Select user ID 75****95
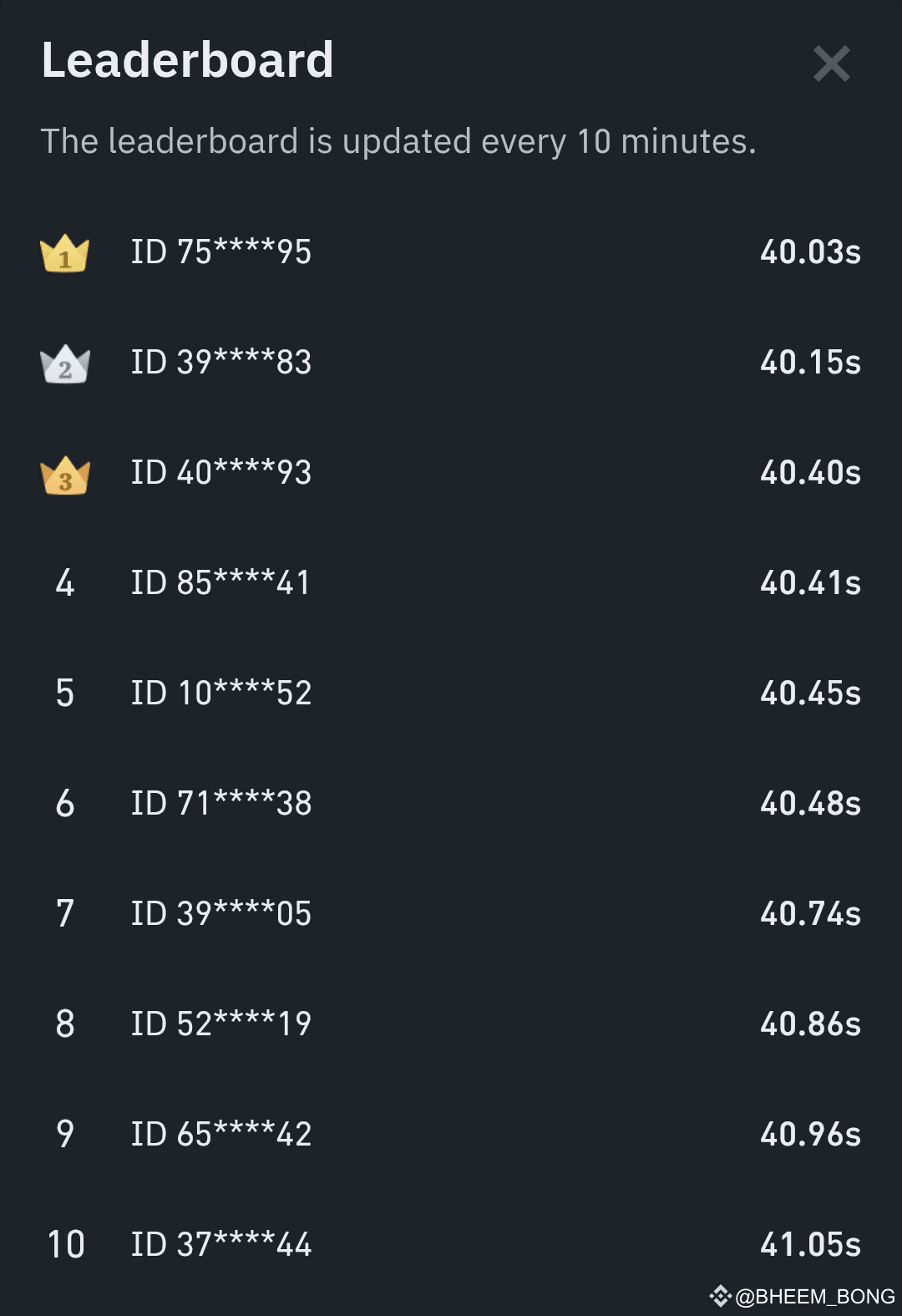 click(x=221, y=252)
